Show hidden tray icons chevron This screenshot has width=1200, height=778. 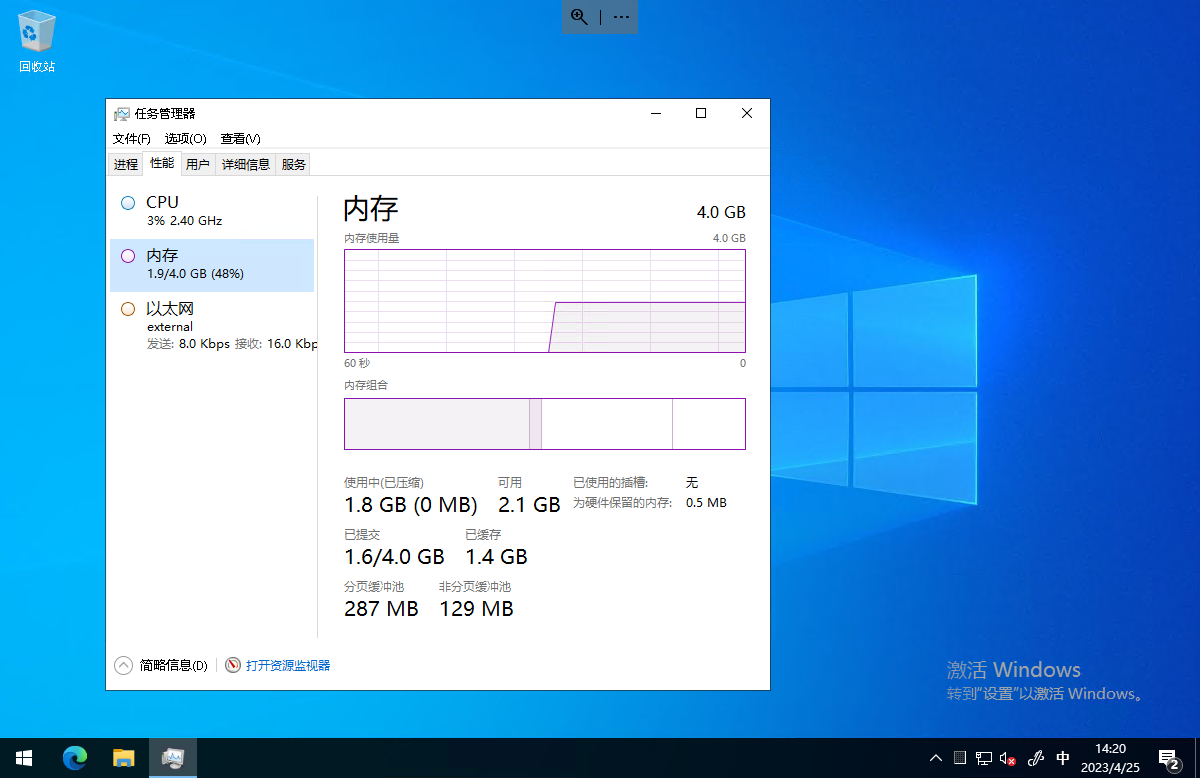coord(936,758)
